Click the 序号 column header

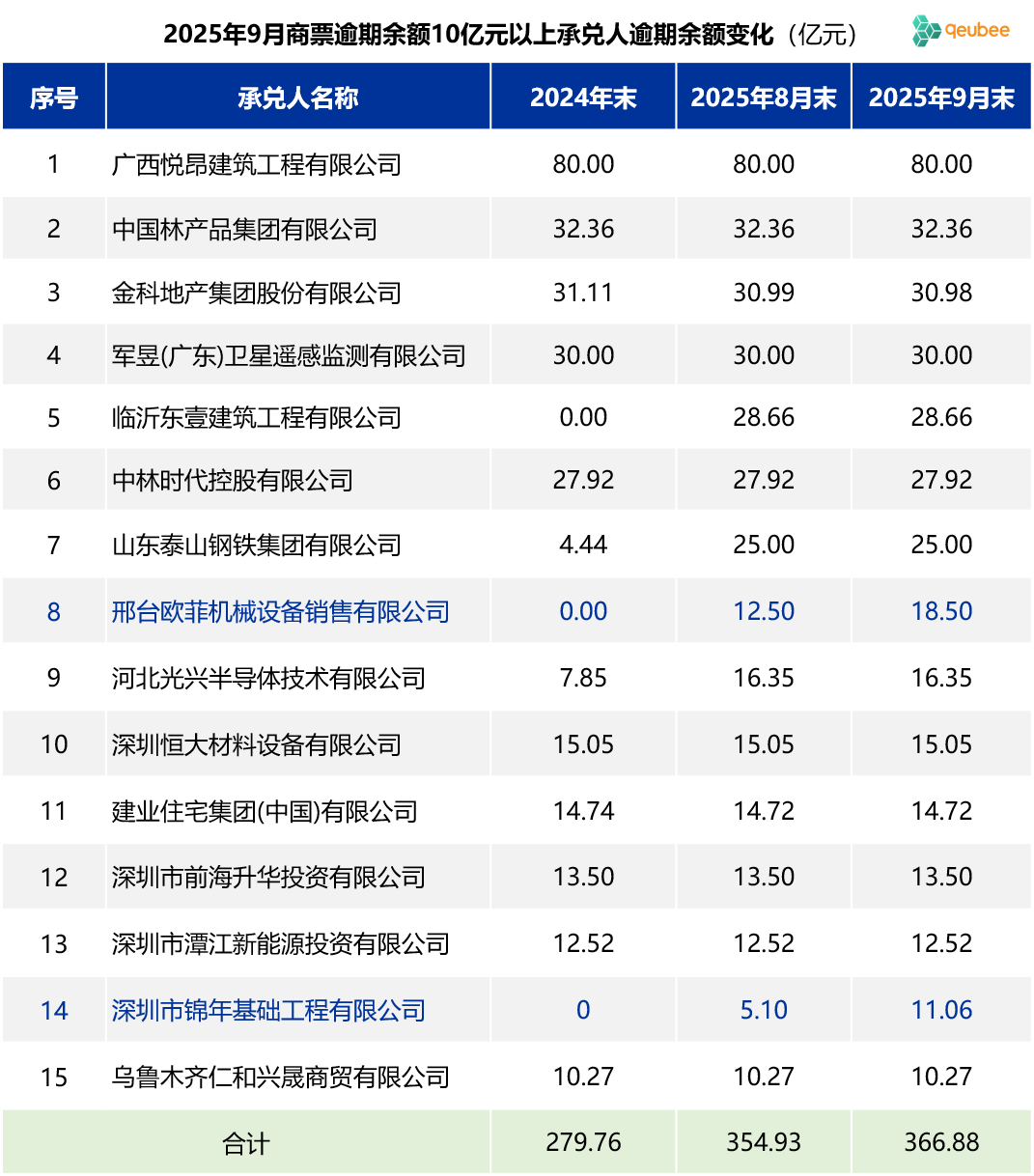pyautogui.click(x=54, y=98)
